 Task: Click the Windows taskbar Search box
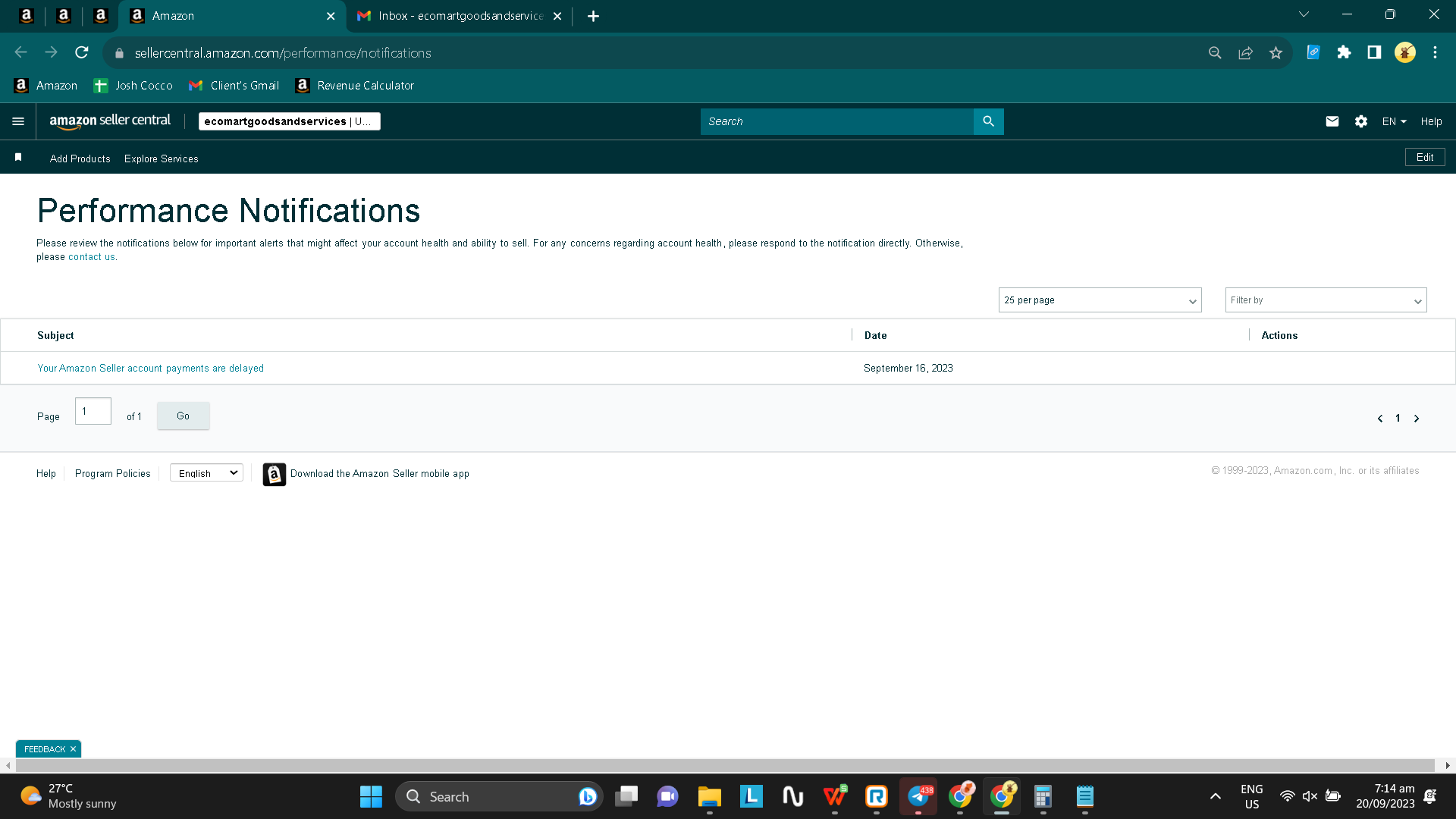coord(498,796)
